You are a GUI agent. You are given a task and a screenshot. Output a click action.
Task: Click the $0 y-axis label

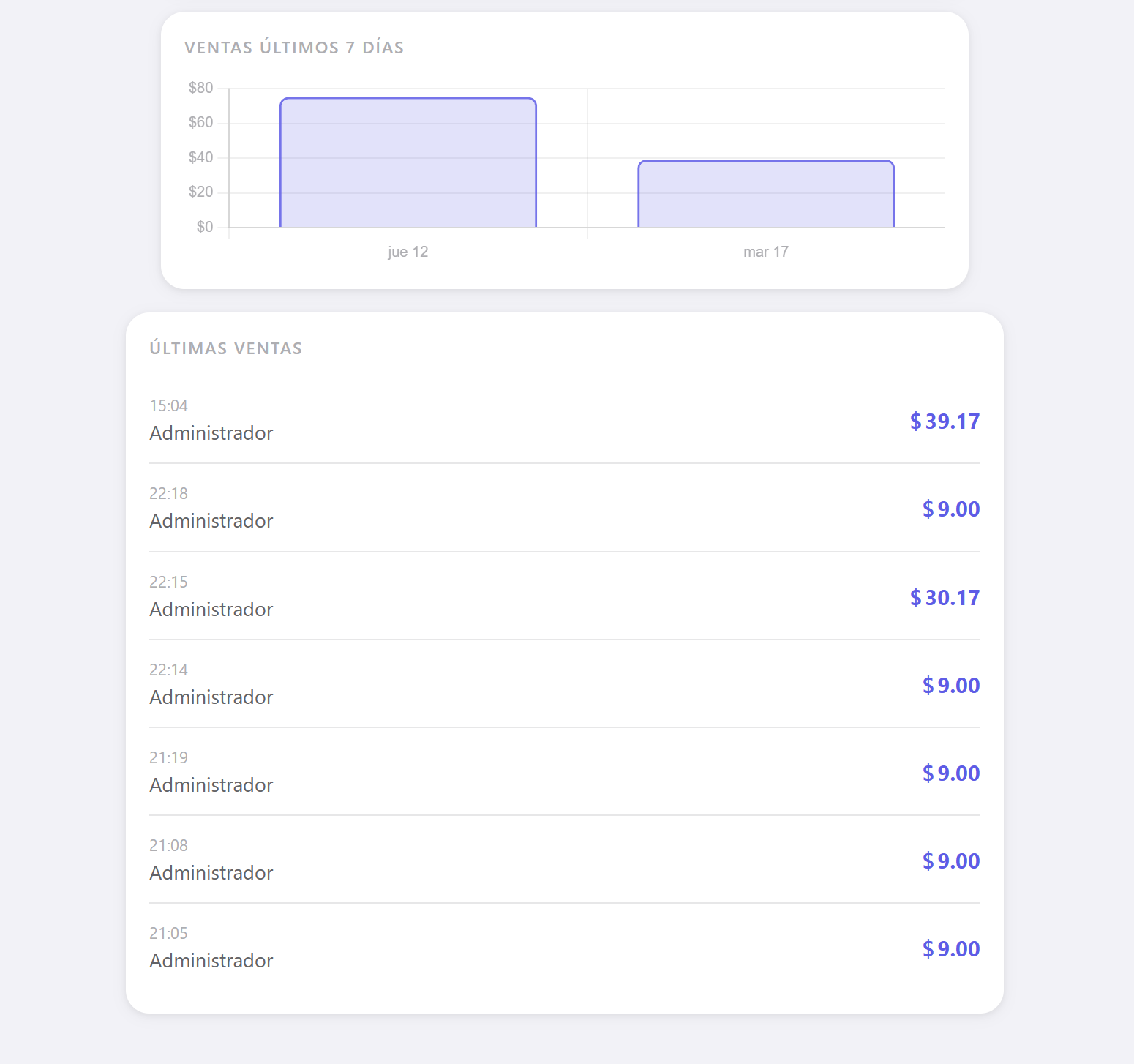tap(204, 227)
